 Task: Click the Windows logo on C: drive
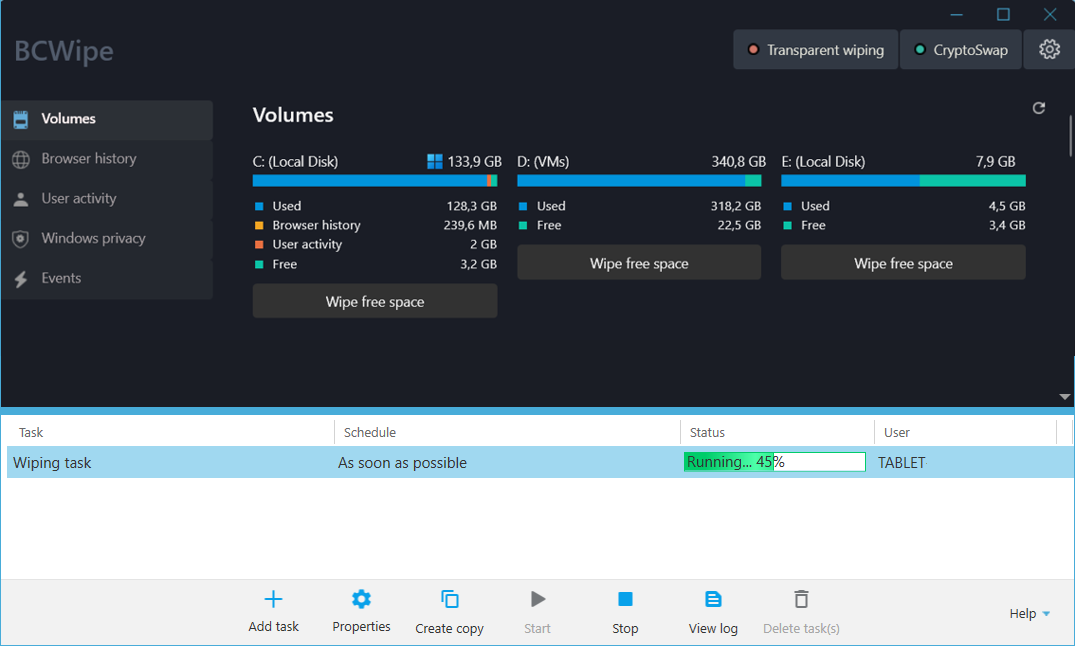click(435, 161)
